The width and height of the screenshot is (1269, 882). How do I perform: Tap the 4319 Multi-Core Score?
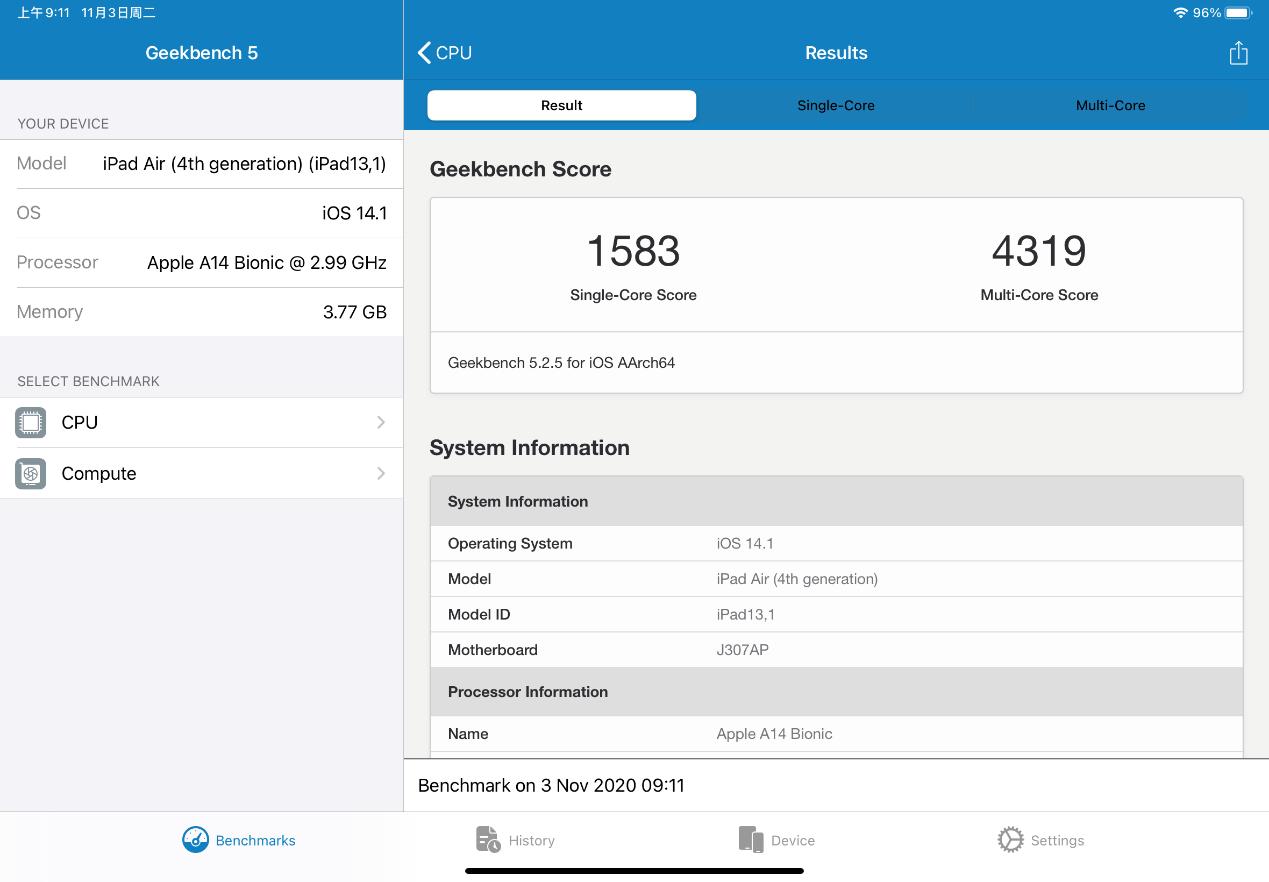point(1039,252)
